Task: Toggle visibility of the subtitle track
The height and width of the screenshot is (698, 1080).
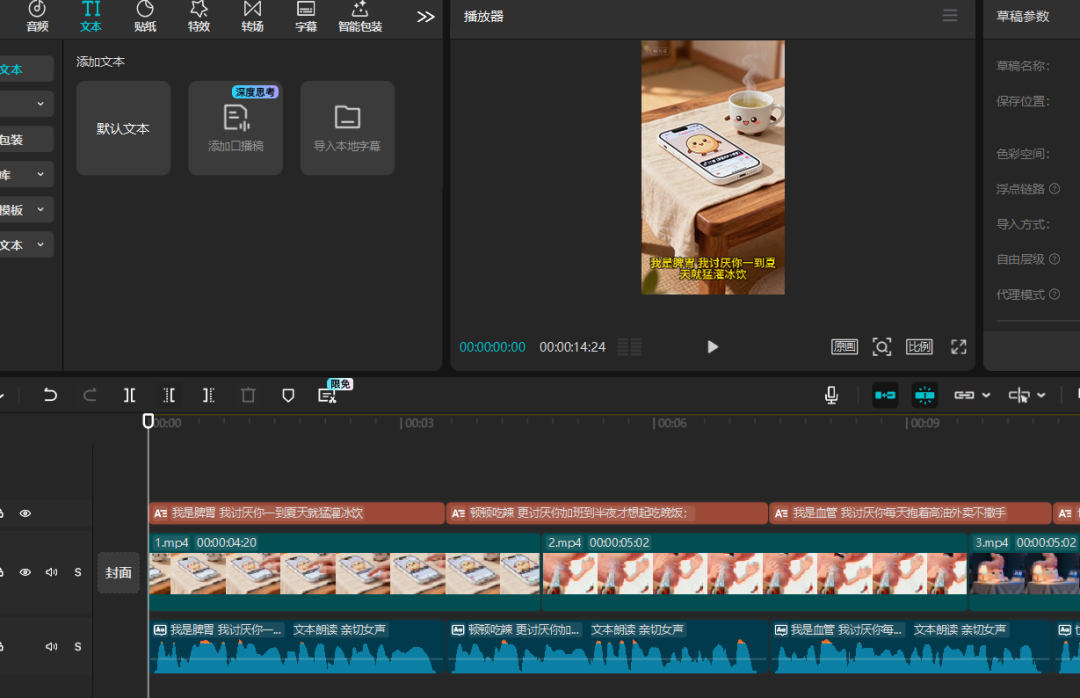Action: (x=25, y=513)
